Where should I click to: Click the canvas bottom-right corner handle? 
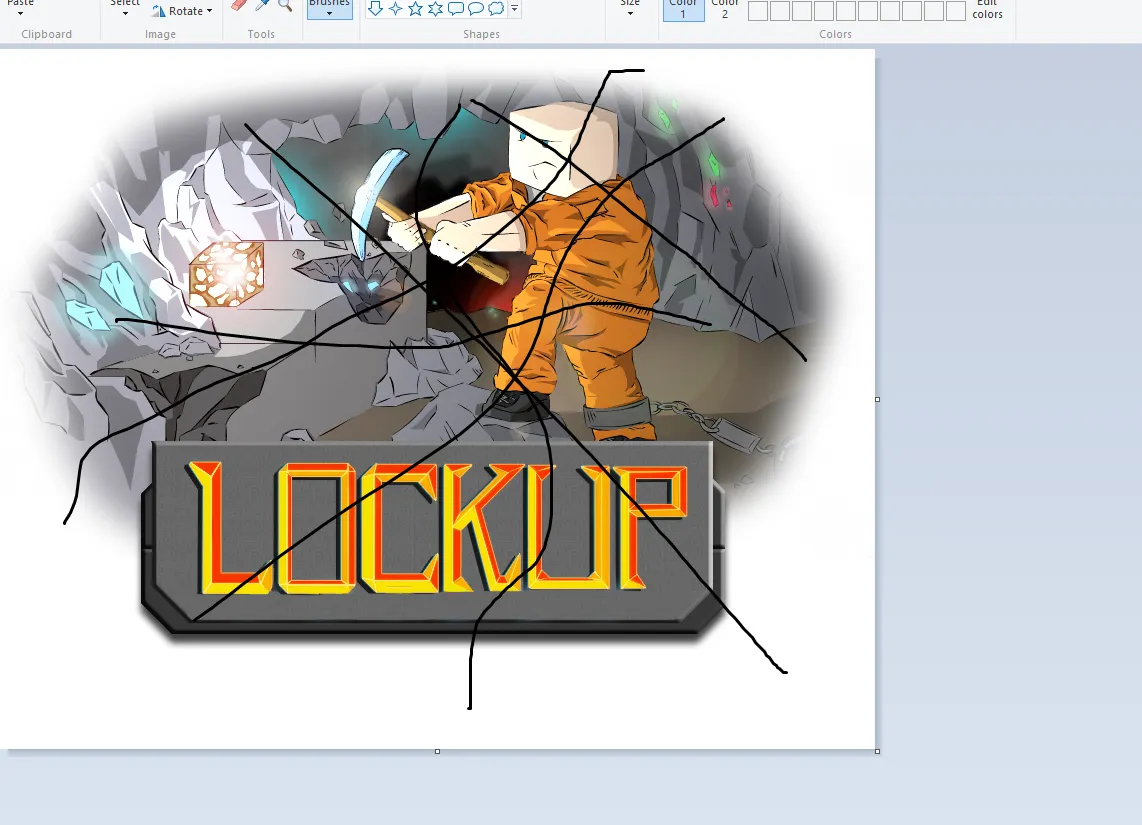pyautogui.click(x=878, y=751)
